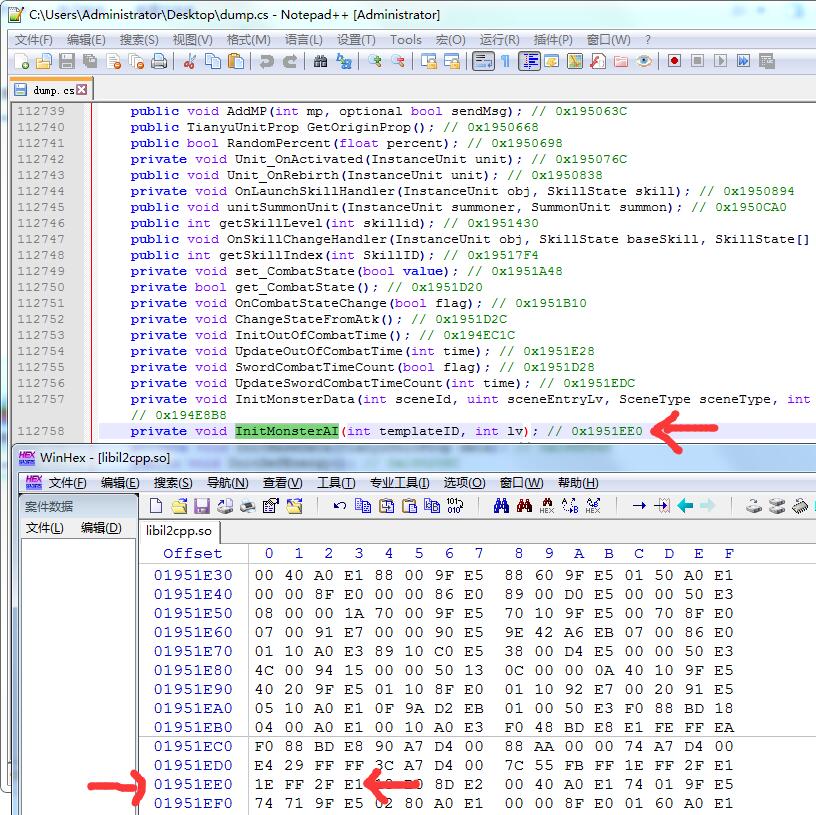The height and width of the screenshot is (815, 816).
Task: Click the Save Recorded Macro icon
Action: [767, 61]
